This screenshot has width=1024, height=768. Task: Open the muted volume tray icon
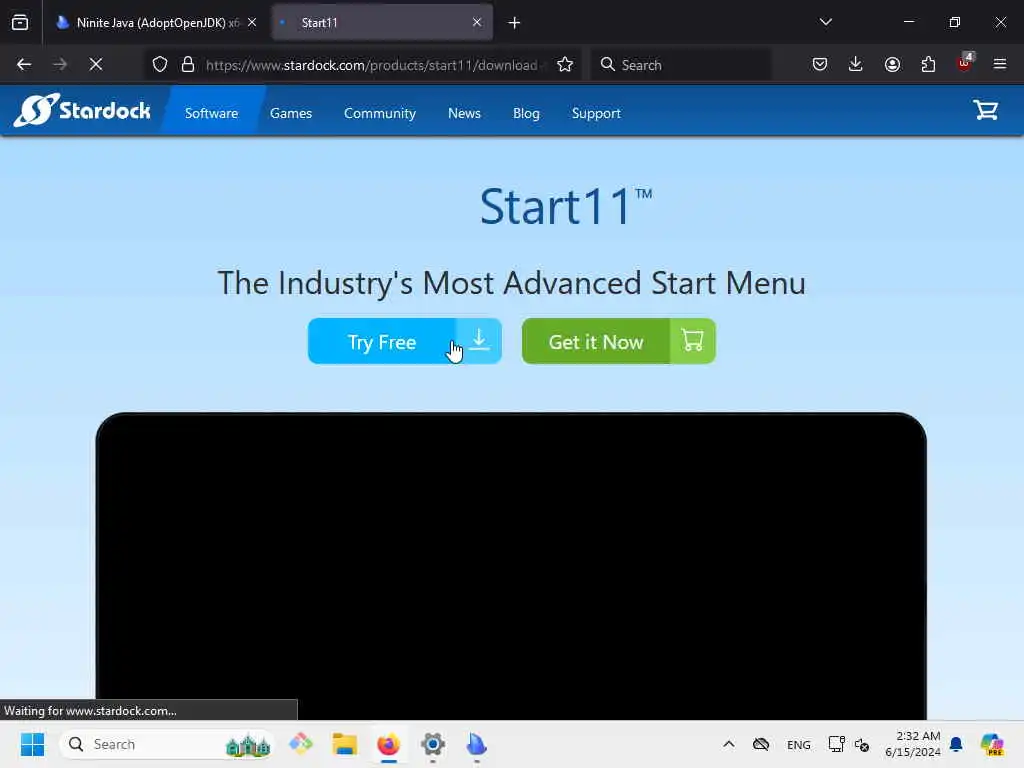(x=862, y=744)
